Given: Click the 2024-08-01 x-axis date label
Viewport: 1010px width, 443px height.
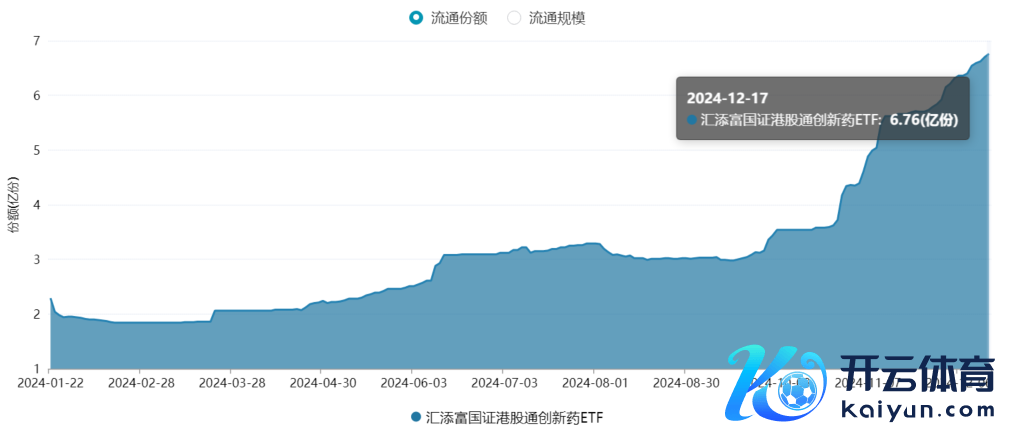Looking at the screenshot, I should click(593, 381).
